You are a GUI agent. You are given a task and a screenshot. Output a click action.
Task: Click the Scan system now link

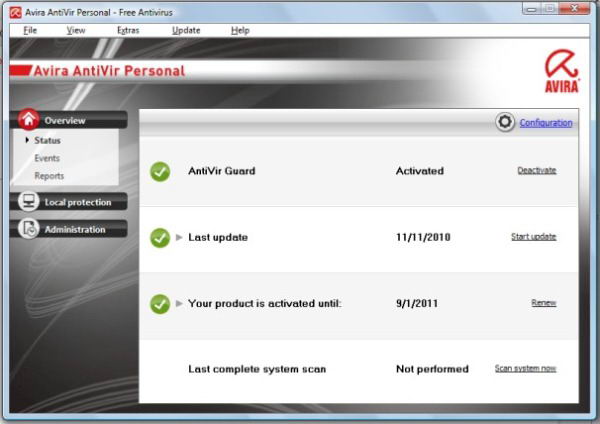pyautogui.click(x=525, y=369)
